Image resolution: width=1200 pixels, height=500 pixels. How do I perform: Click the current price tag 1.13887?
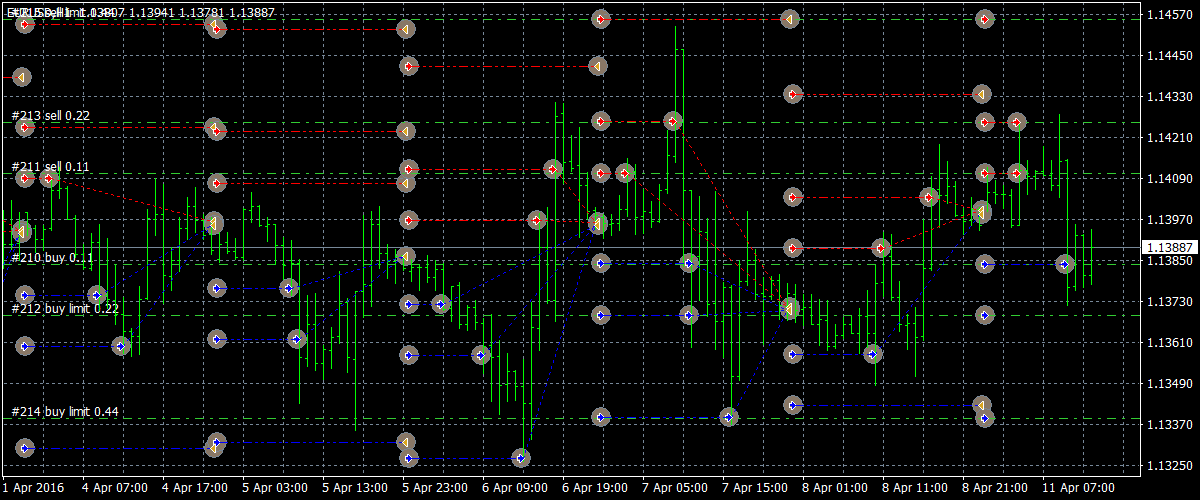click(1169, 247)
